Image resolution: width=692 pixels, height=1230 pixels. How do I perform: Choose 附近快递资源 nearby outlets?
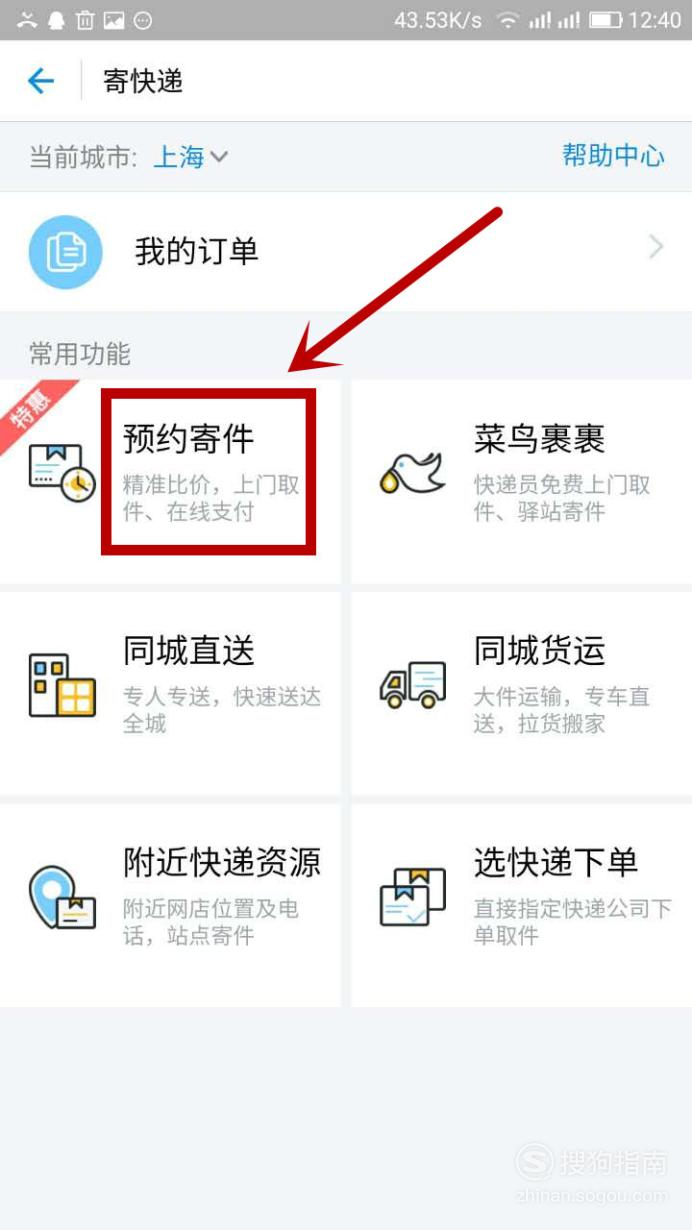coord(170,905)
